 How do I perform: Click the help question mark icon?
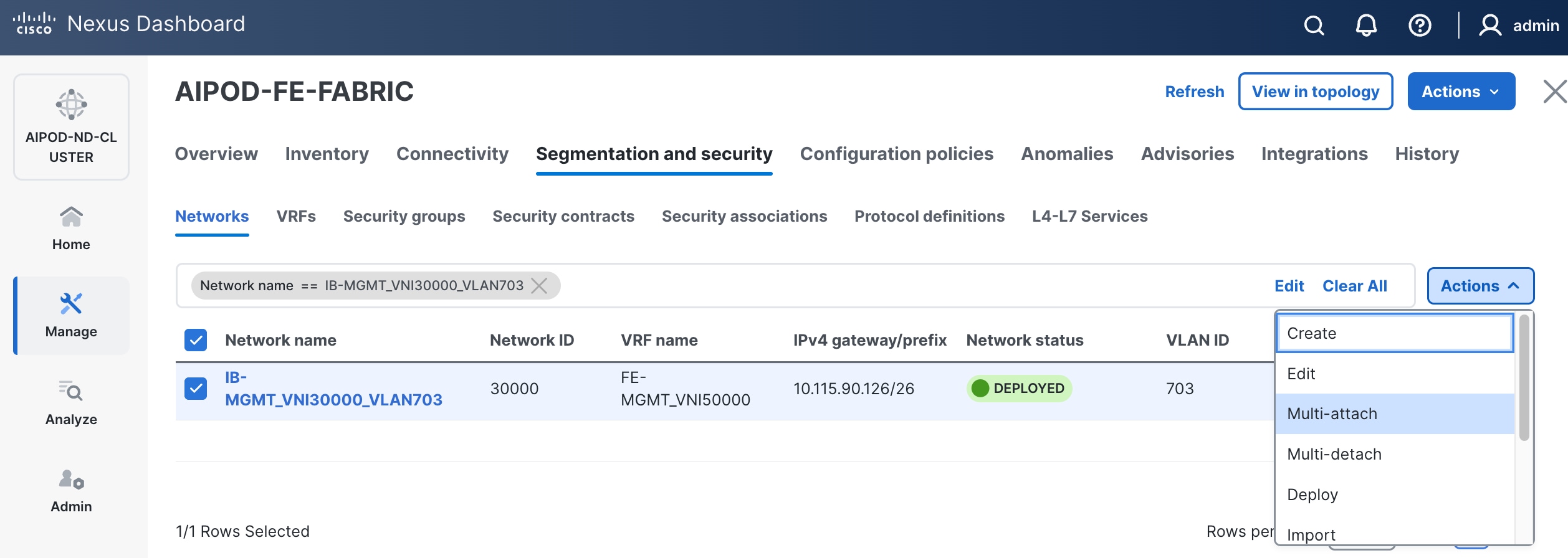[1420, 26]
